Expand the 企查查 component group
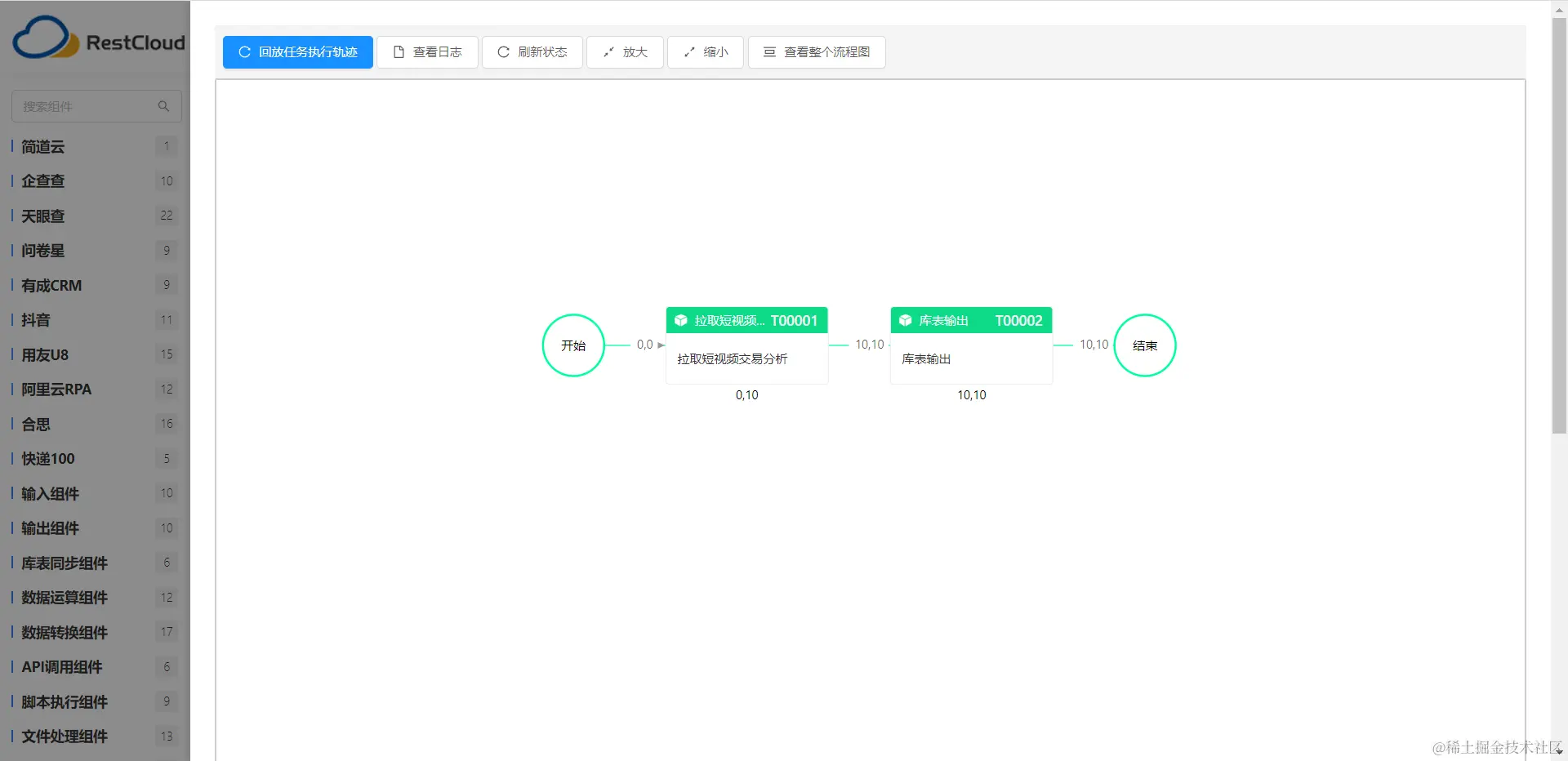This screenshot has width=1568, height=761. 96,181
